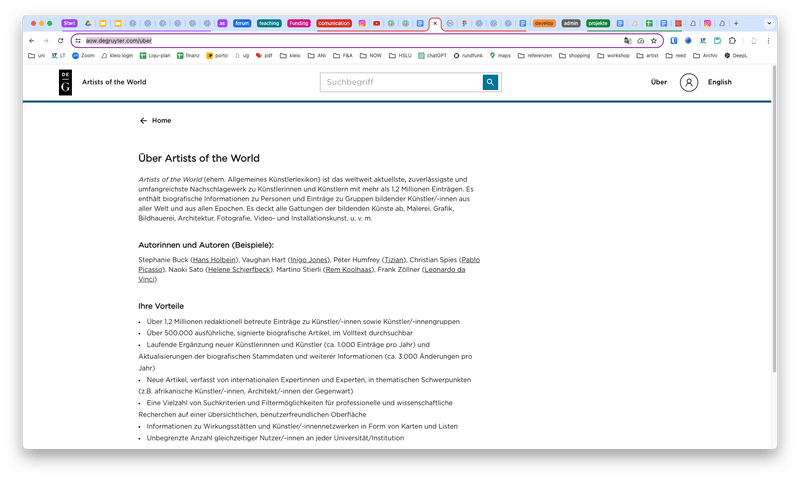
Task: Expand the Archiv bookmarks folder
Action: (x=705, y=55)
